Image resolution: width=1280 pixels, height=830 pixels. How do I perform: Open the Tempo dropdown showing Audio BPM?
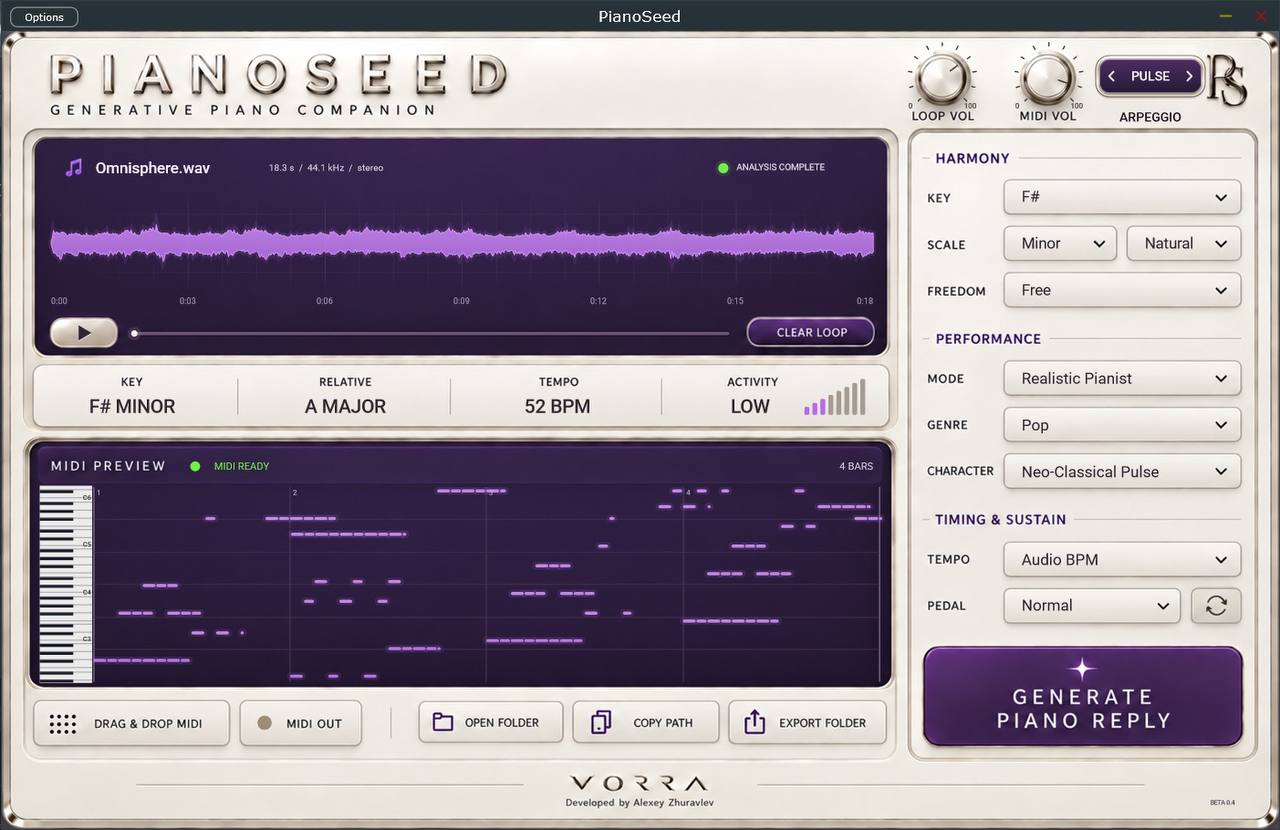coord(1122,559)
